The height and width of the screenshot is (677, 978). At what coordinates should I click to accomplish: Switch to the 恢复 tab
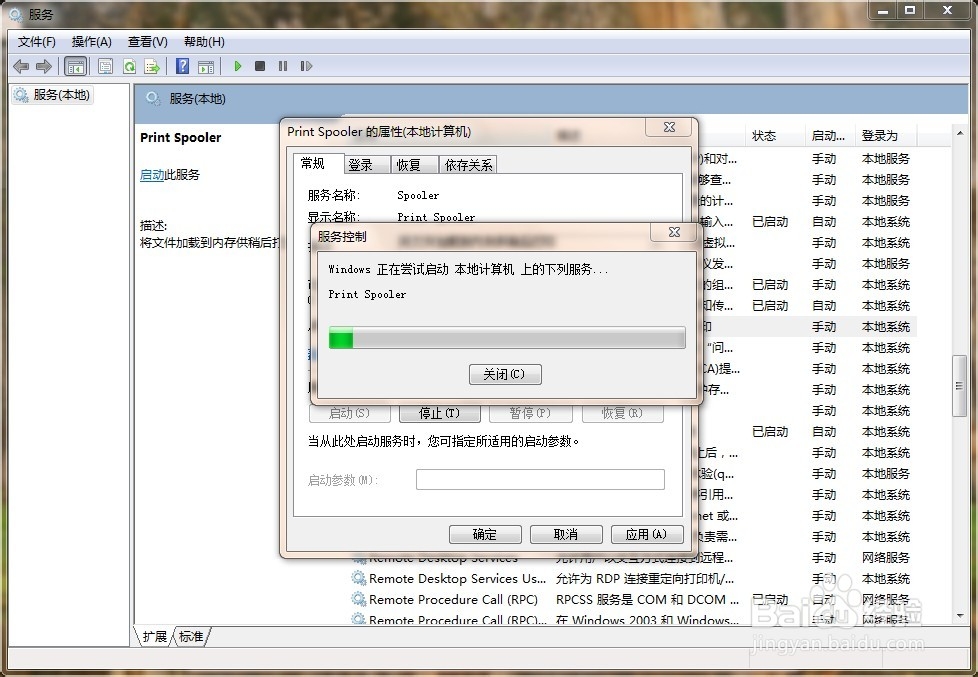point(414,165)
